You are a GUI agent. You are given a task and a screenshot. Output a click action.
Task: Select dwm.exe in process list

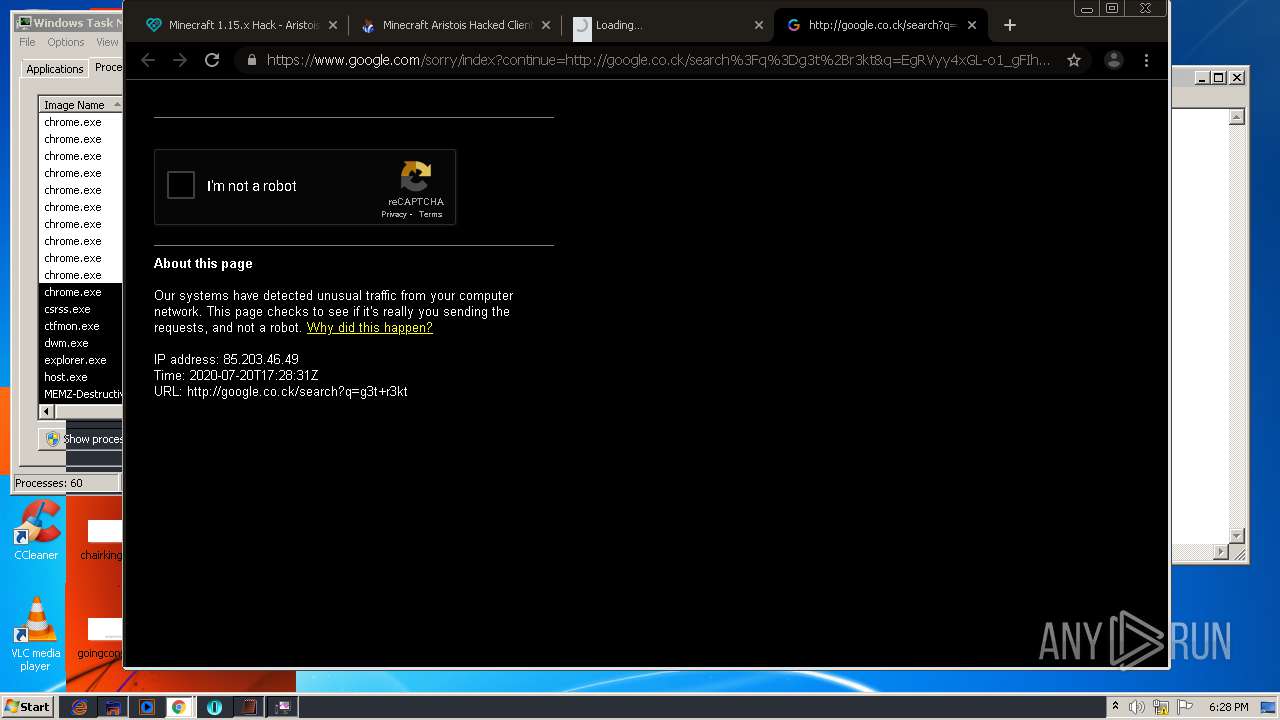tap(80, 343)
